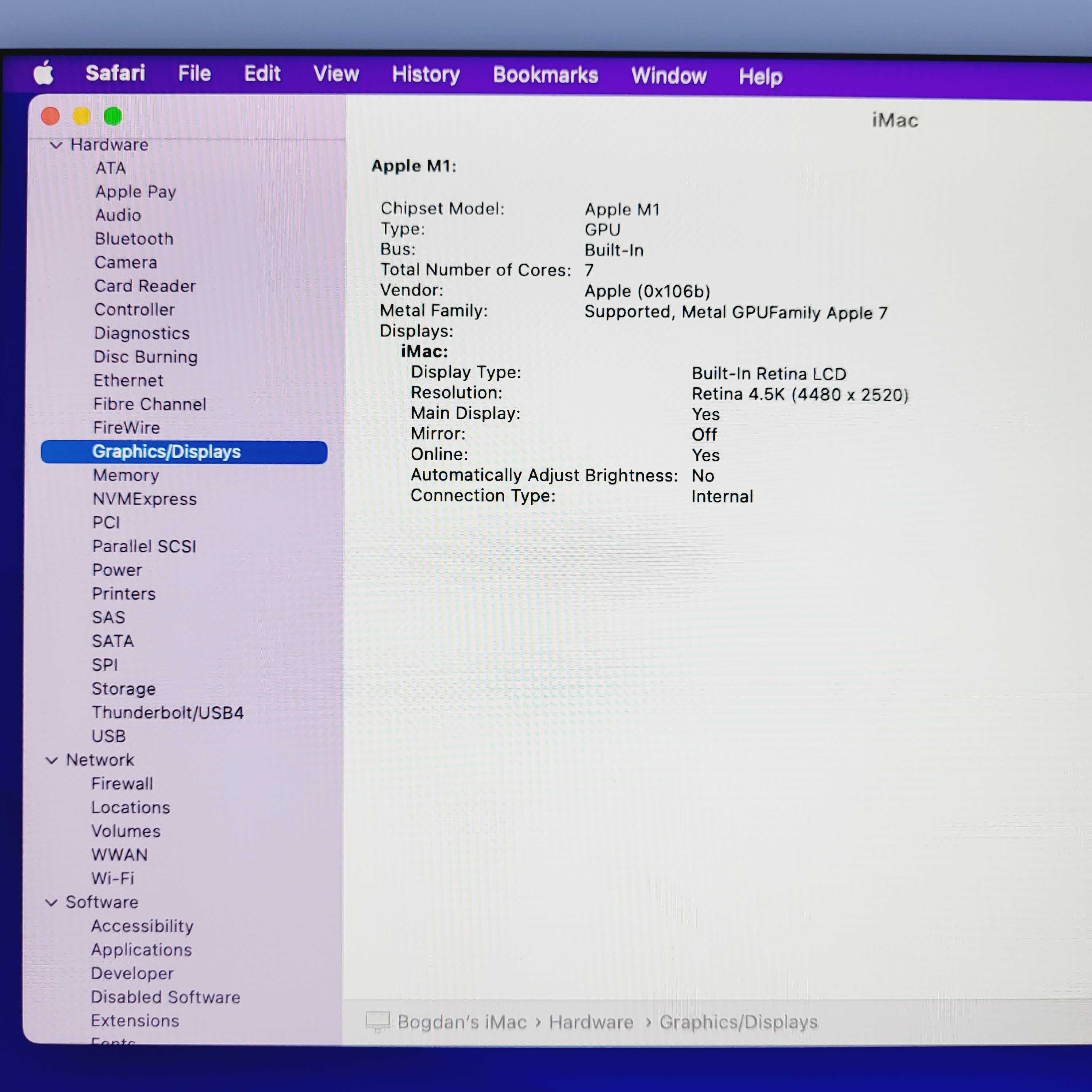Screen dimensions: 1092x1092
Task: Select Thunderbolt/USB4 in the sidebar
Action: point(168,713)
